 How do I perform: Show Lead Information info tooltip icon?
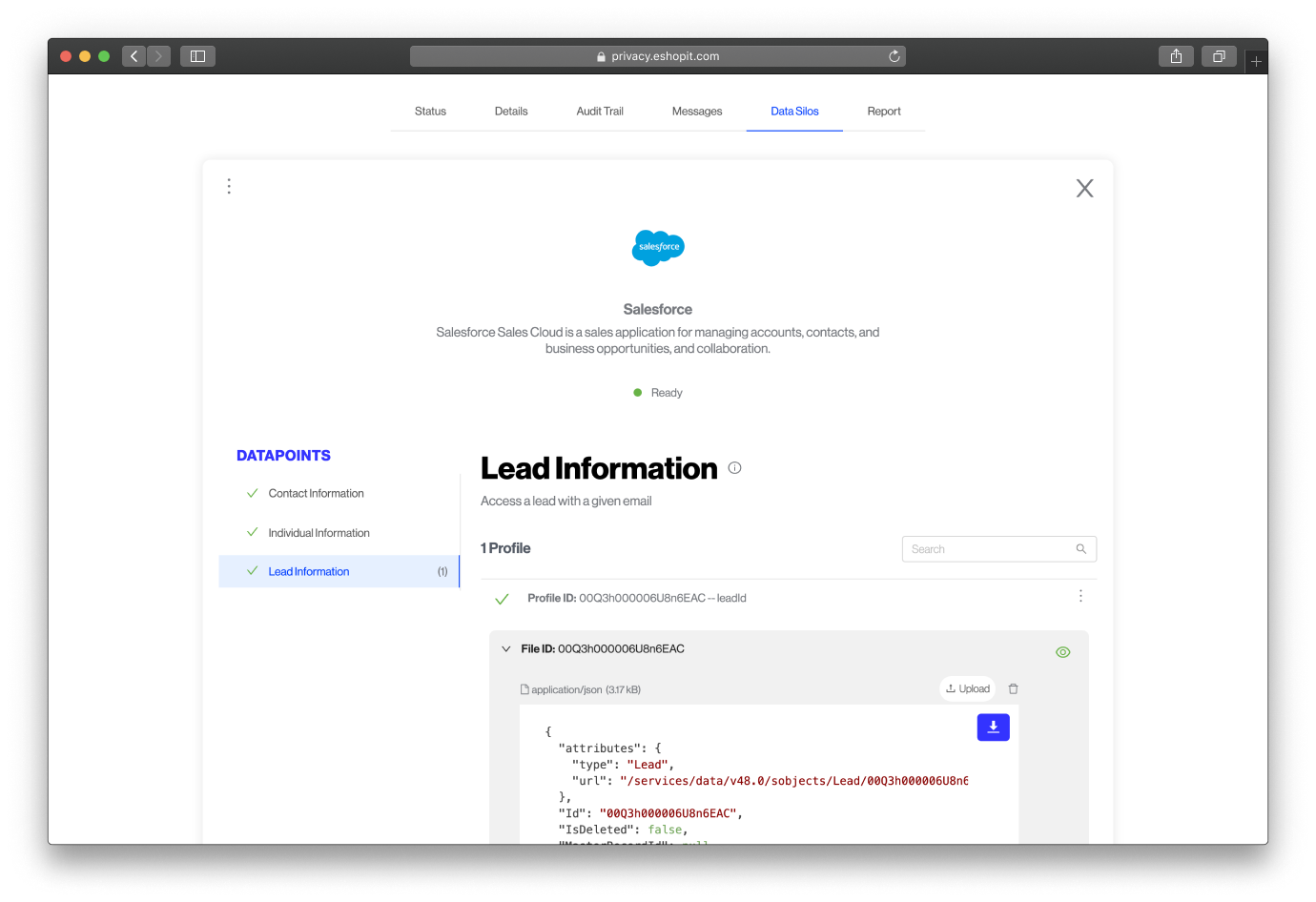coord(734,468)
